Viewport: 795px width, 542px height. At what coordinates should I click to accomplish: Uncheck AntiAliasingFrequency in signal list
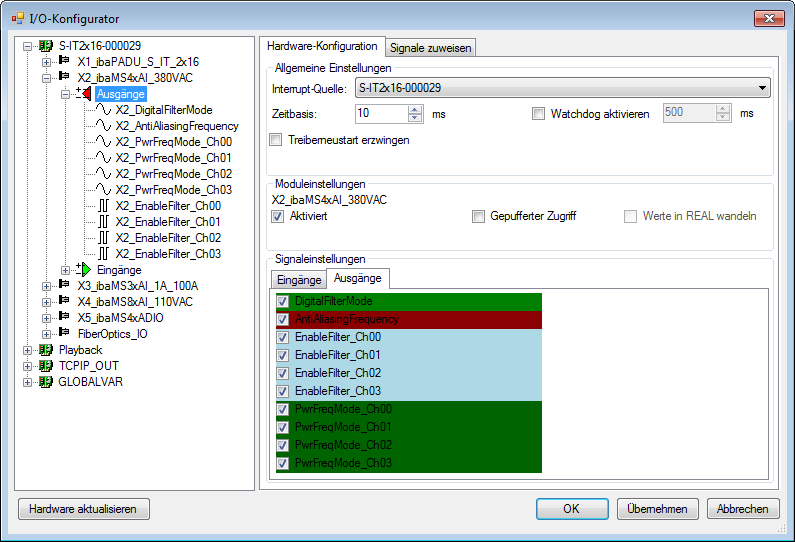click(x=283, y=319)
